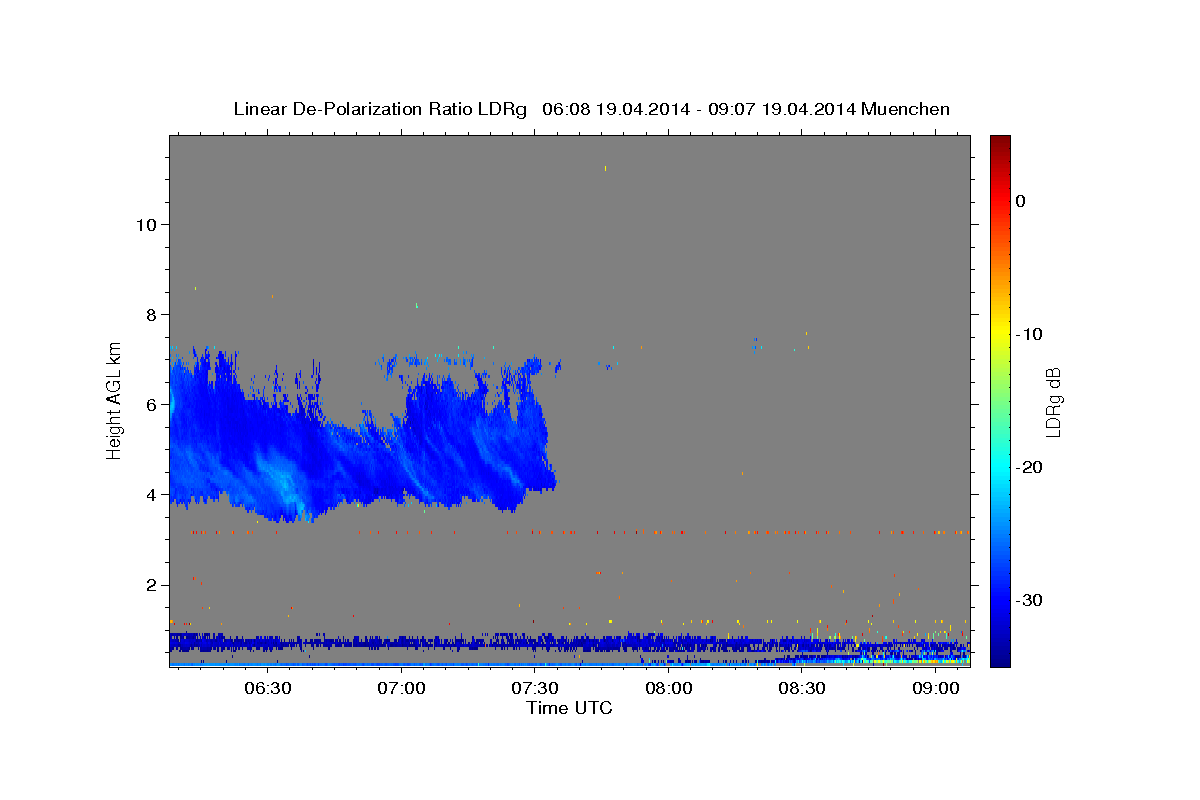Click the 06:30 time tick label

[x=267, y=688]
